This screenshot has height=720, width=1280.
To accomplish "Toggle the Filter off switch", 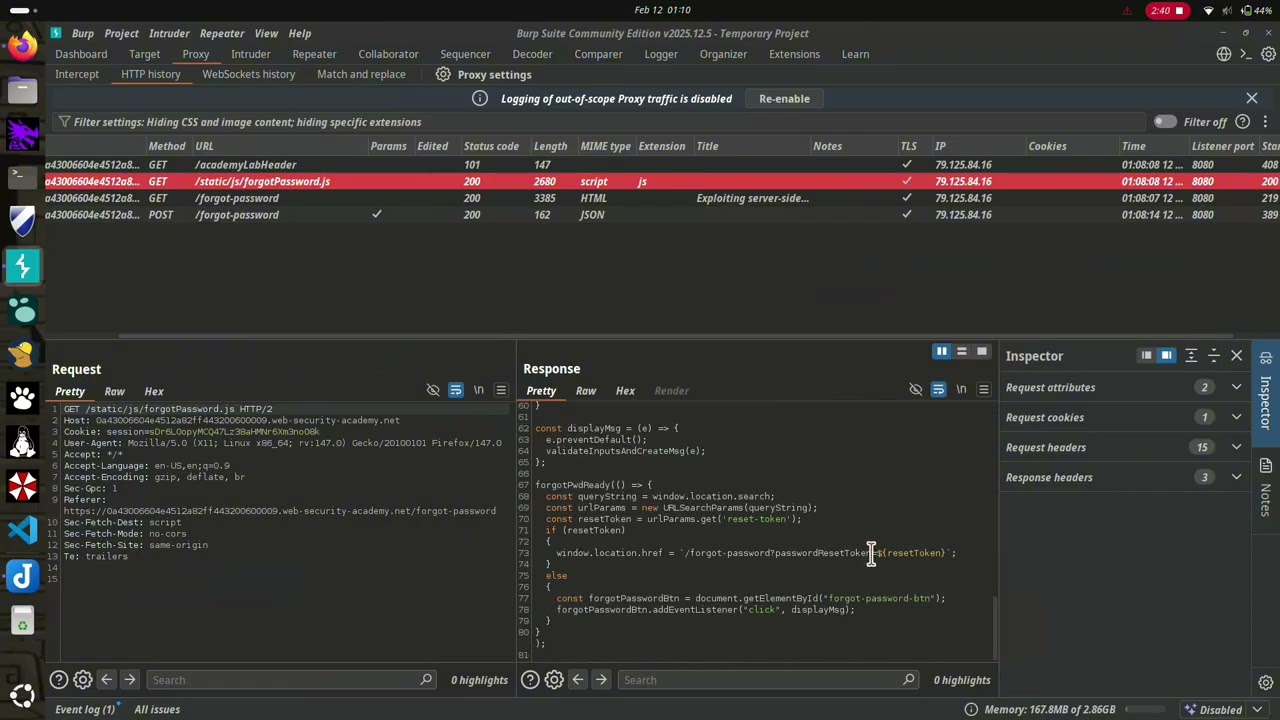I will click(x=1165, y=122).
